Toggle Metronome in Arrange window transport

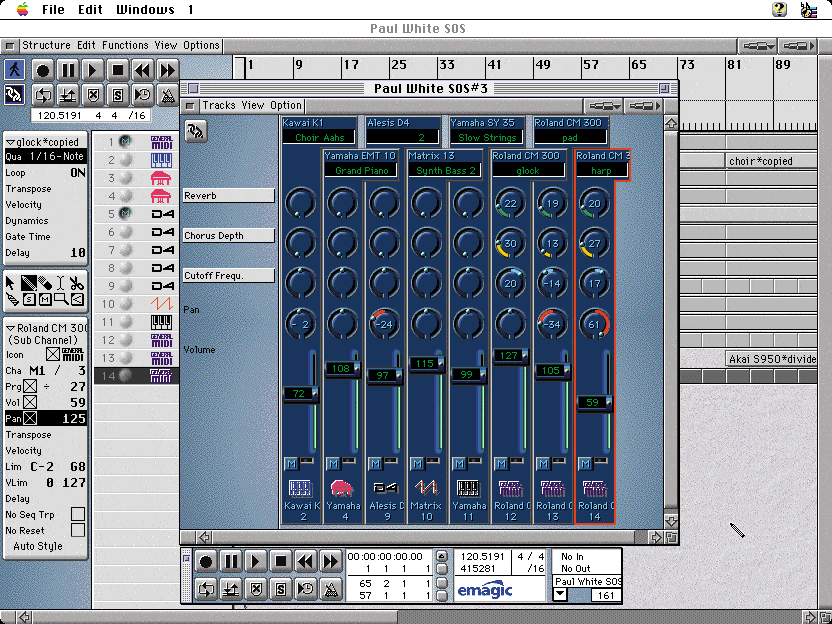coord(168,95)
